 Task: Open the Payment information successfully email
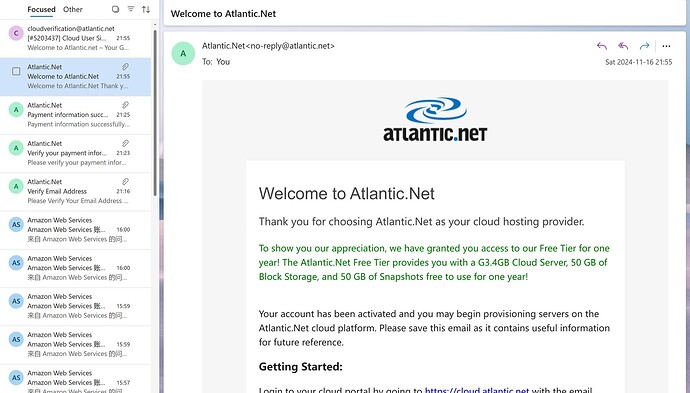pyautogui.click(x=76, y=115)
